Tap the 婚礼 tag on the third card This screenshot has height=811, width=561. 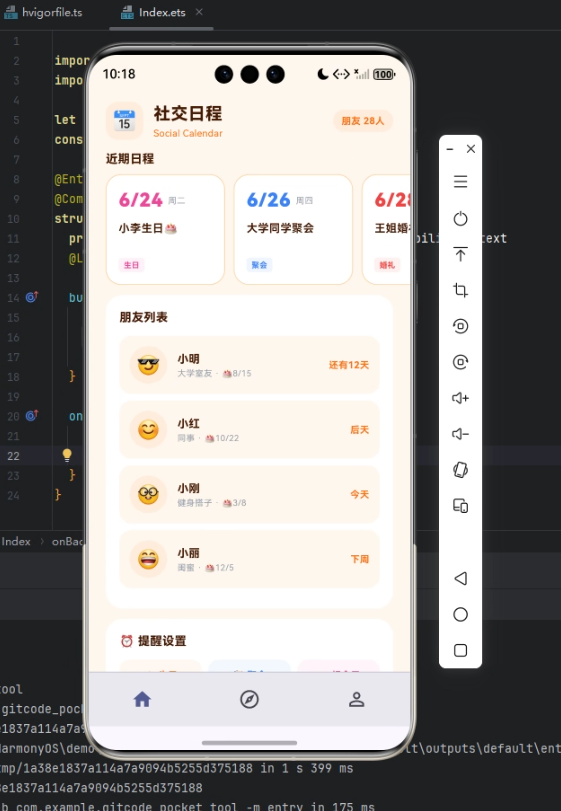387,265
